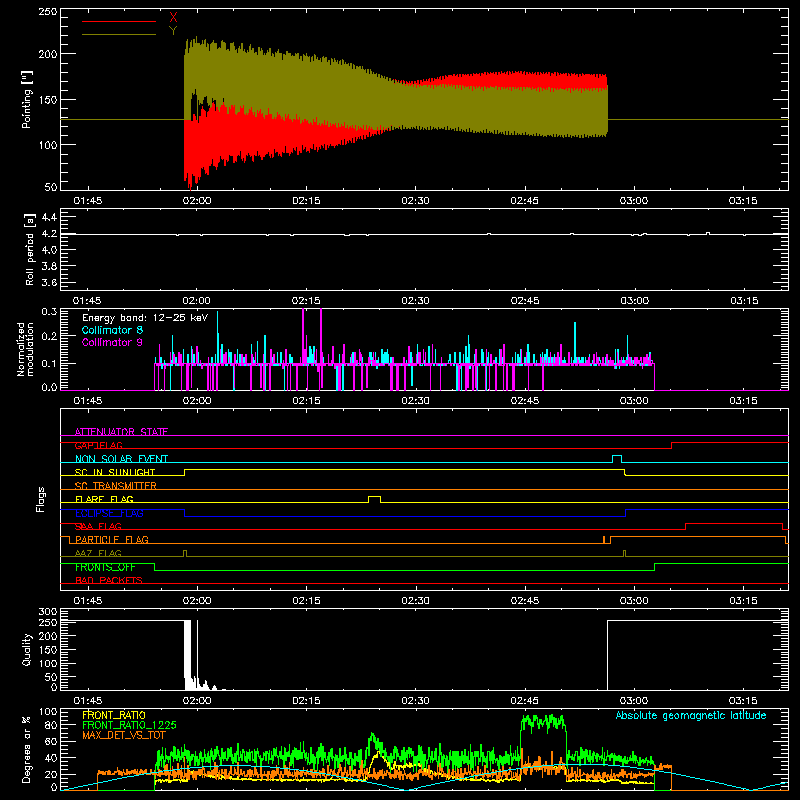800x800 pixels.
Task: Click the 03:15 time label under the Flags plot
Action: (743, 601)
